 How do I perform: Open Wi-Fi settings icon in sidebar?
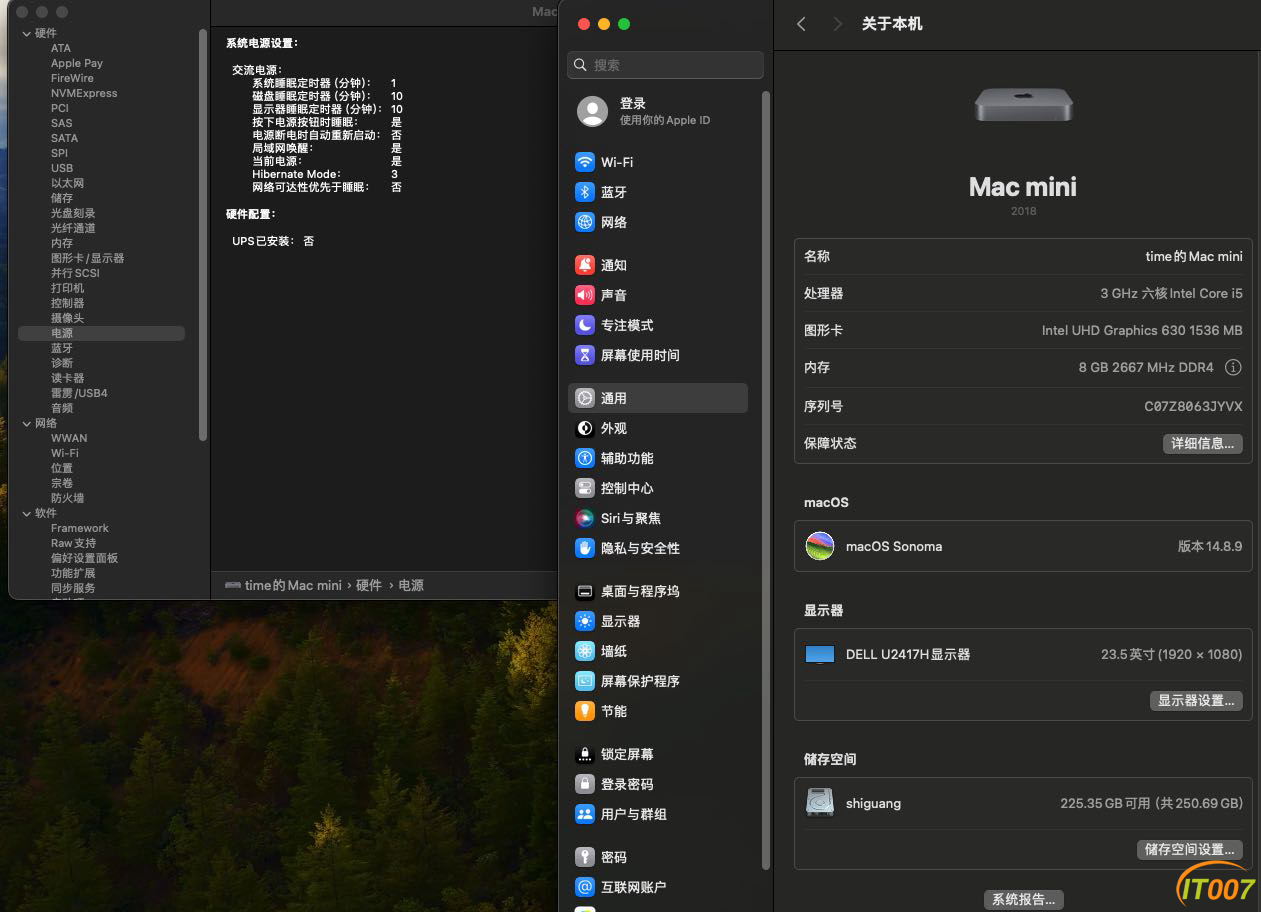click(x=585, y=162)
